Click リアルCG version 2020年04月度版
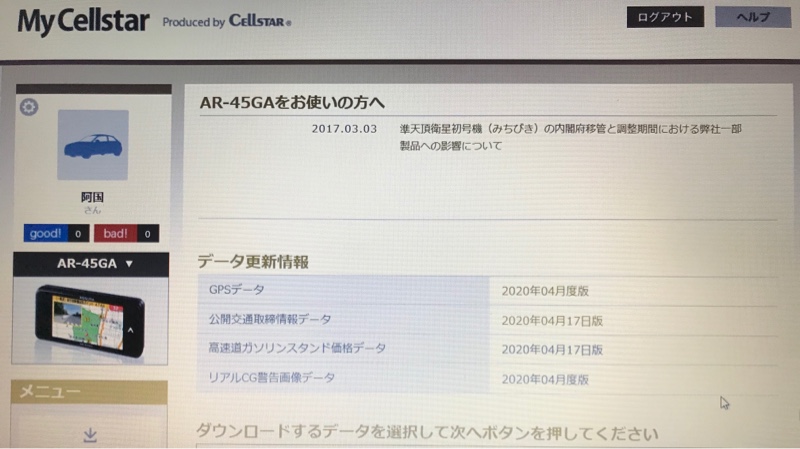The image size is (800, 449). [x=545, y=380]
